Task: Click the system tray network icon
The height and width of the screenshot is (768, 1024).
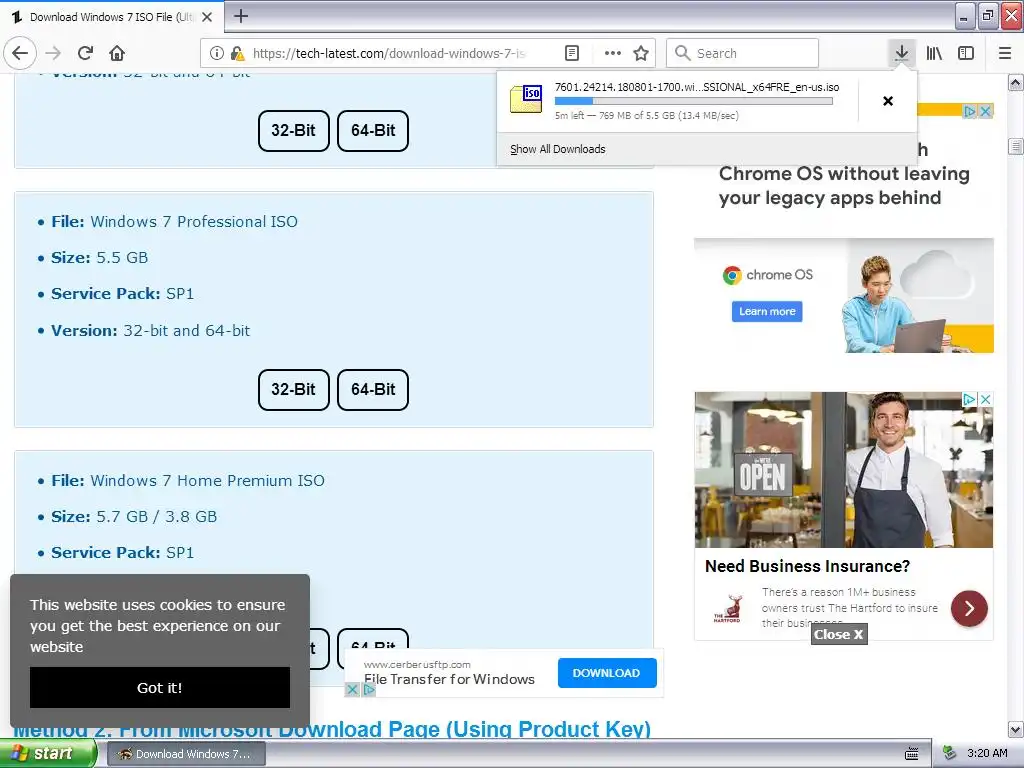Action: point(948,754)
